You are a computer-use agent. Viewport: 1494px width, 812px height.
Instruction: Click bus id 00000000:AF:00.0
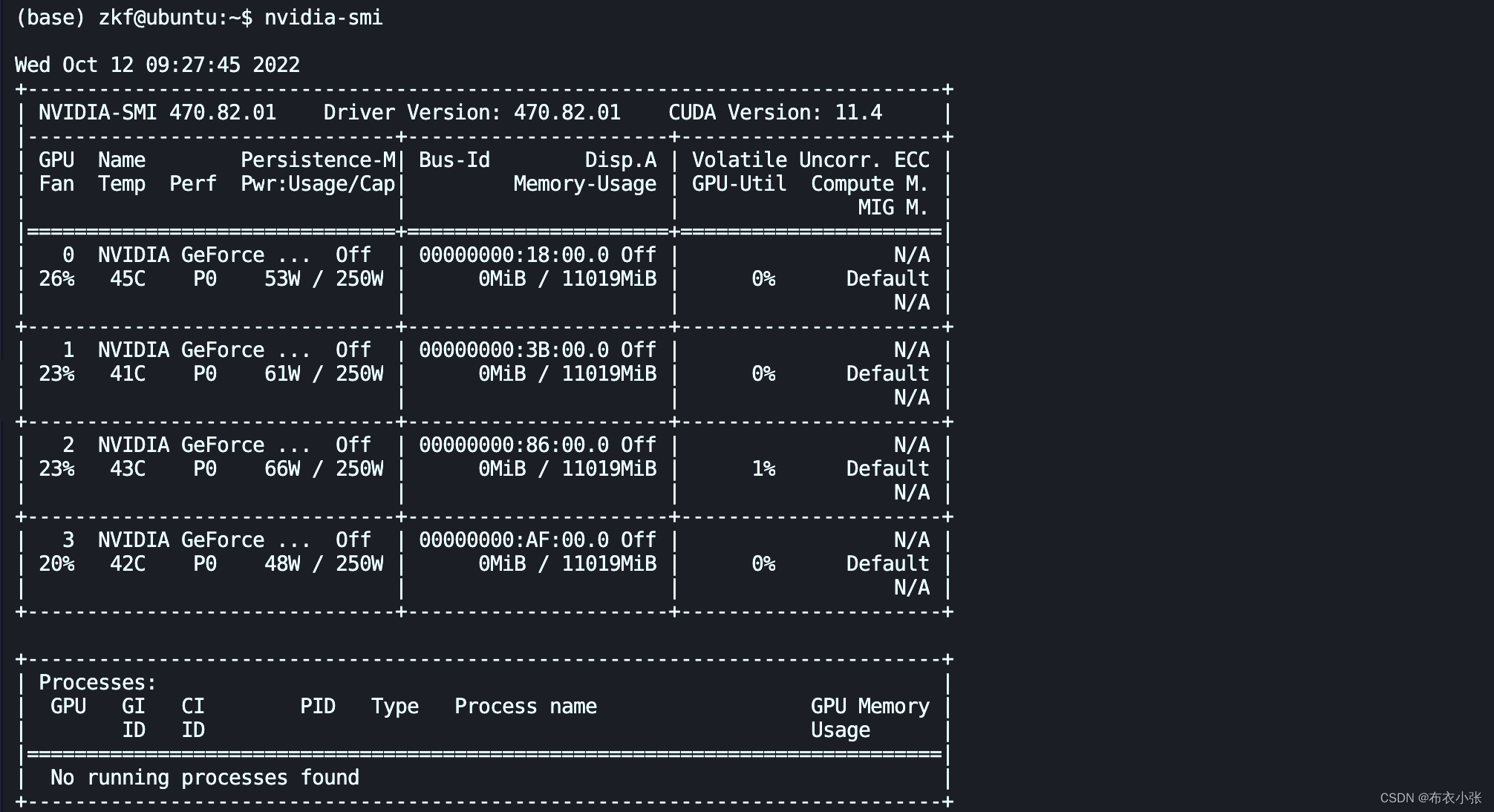(514, 540)
